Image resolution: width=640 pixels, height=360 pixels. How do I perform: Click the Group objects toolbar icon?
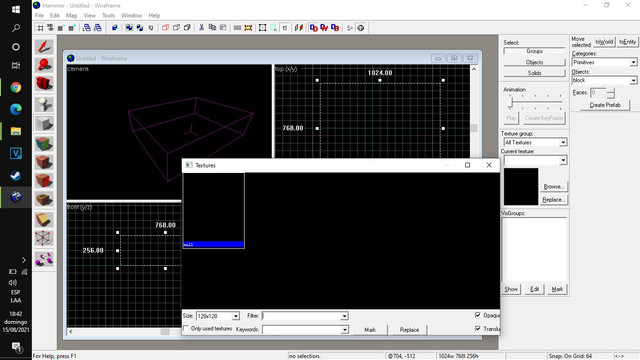(129, 28)
